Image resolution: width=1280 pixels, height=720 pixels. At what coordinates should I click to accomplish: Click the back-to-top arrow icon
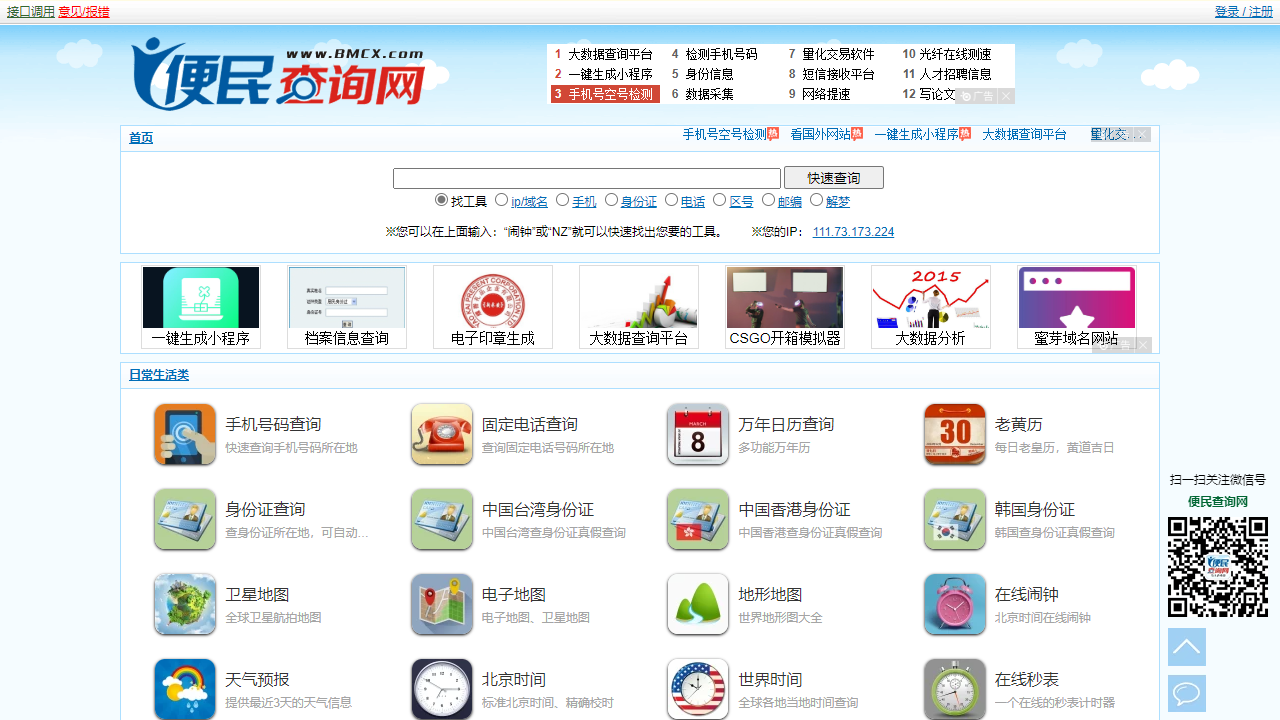[1187, 647]
